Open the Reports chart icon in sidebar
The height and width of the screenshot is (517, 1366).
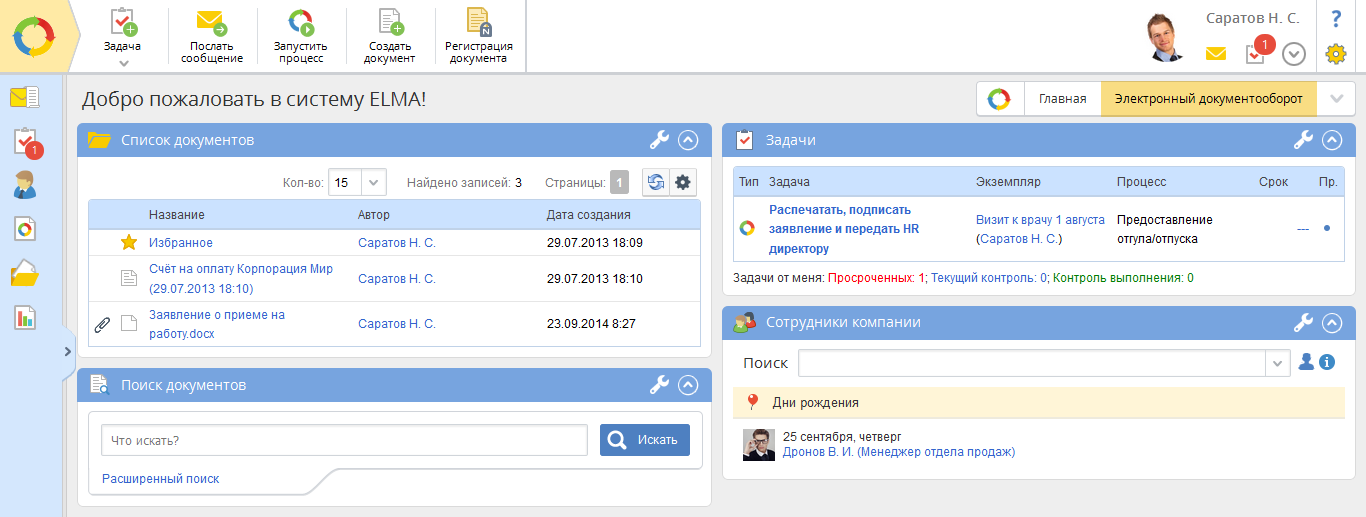24,318
